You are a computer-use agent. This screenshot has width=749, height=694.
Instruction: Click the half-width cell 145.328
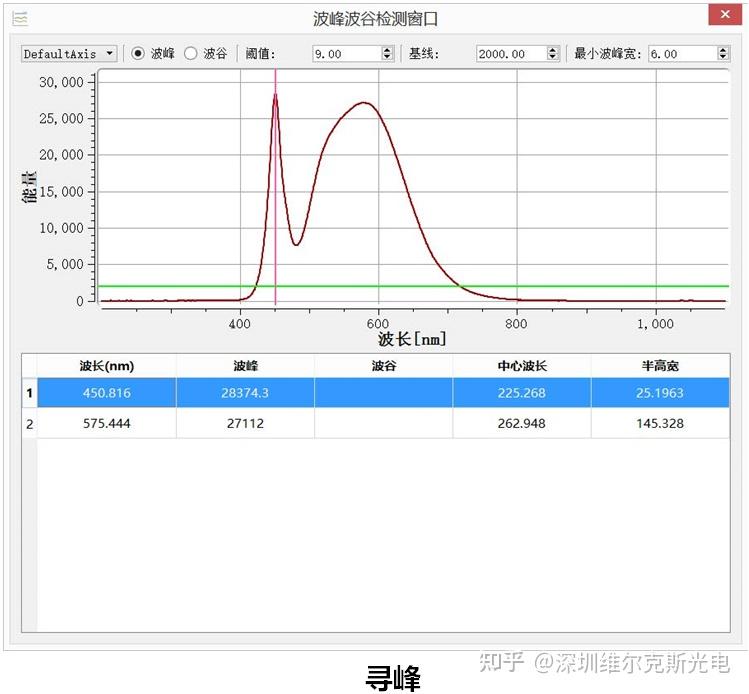(660, 423)
